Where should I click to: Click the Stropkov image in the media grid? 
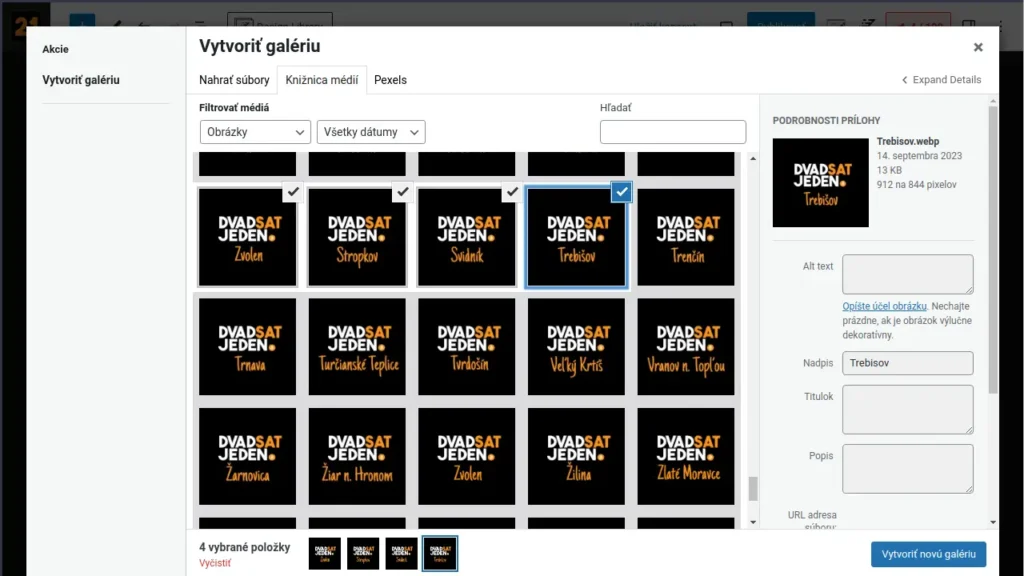tap(357, 237)
